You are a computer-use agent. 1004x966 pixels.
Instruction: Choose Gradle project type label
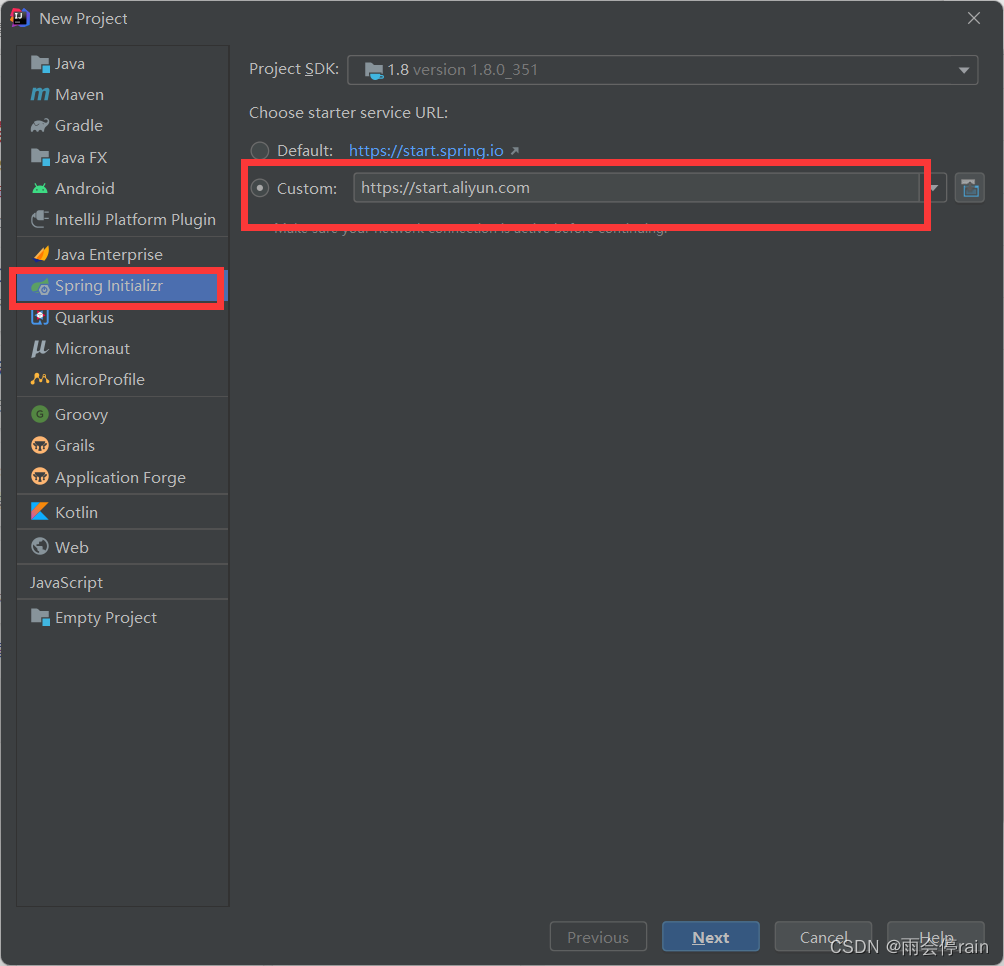point(79,125)
